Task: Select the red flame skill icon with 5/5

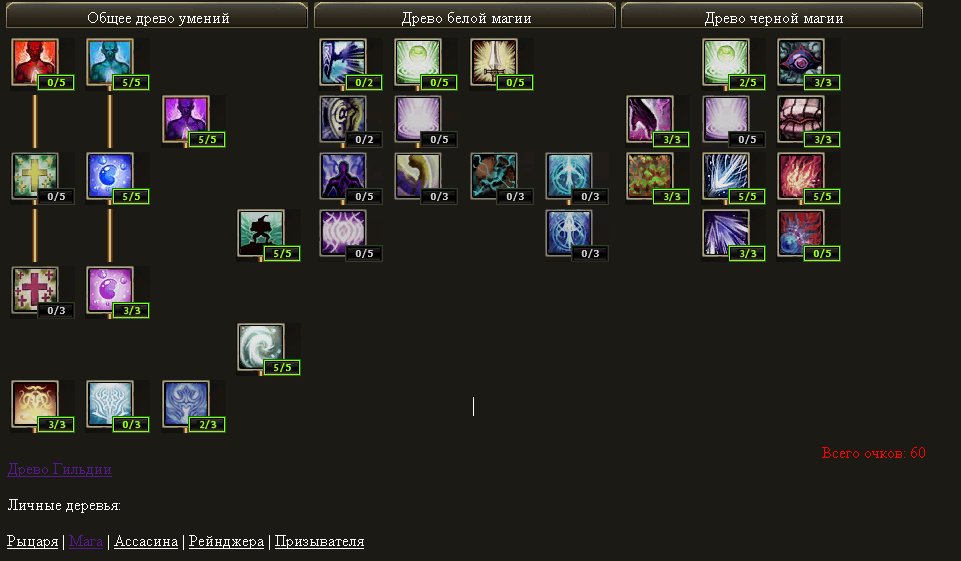Action: (x=801, y=176)
